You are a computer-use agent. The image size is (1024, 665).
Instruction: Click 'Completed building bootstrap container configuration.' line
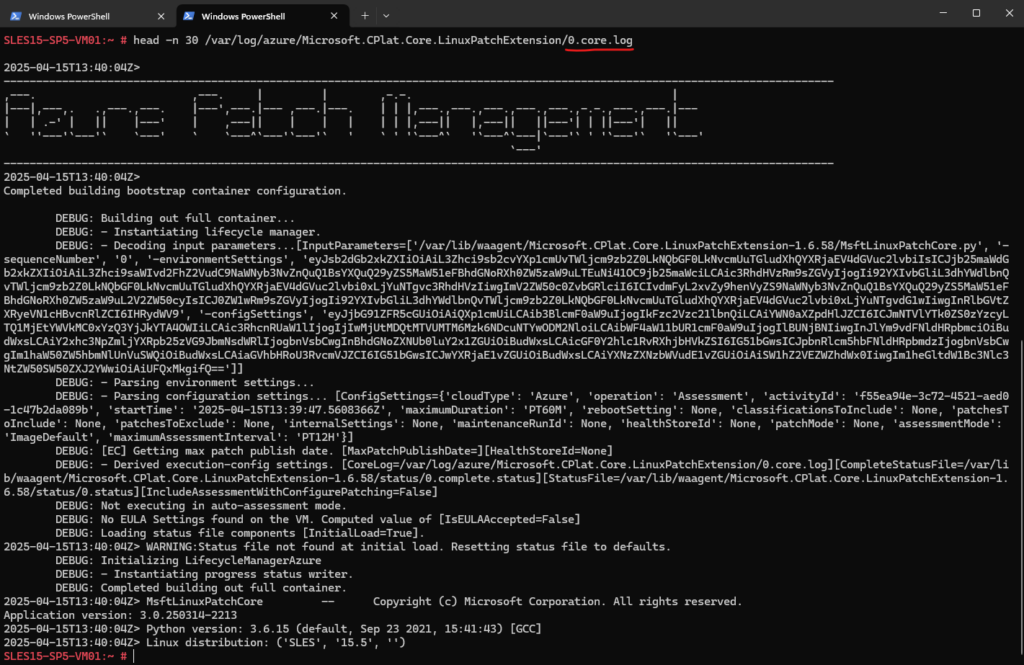point(175,191)
